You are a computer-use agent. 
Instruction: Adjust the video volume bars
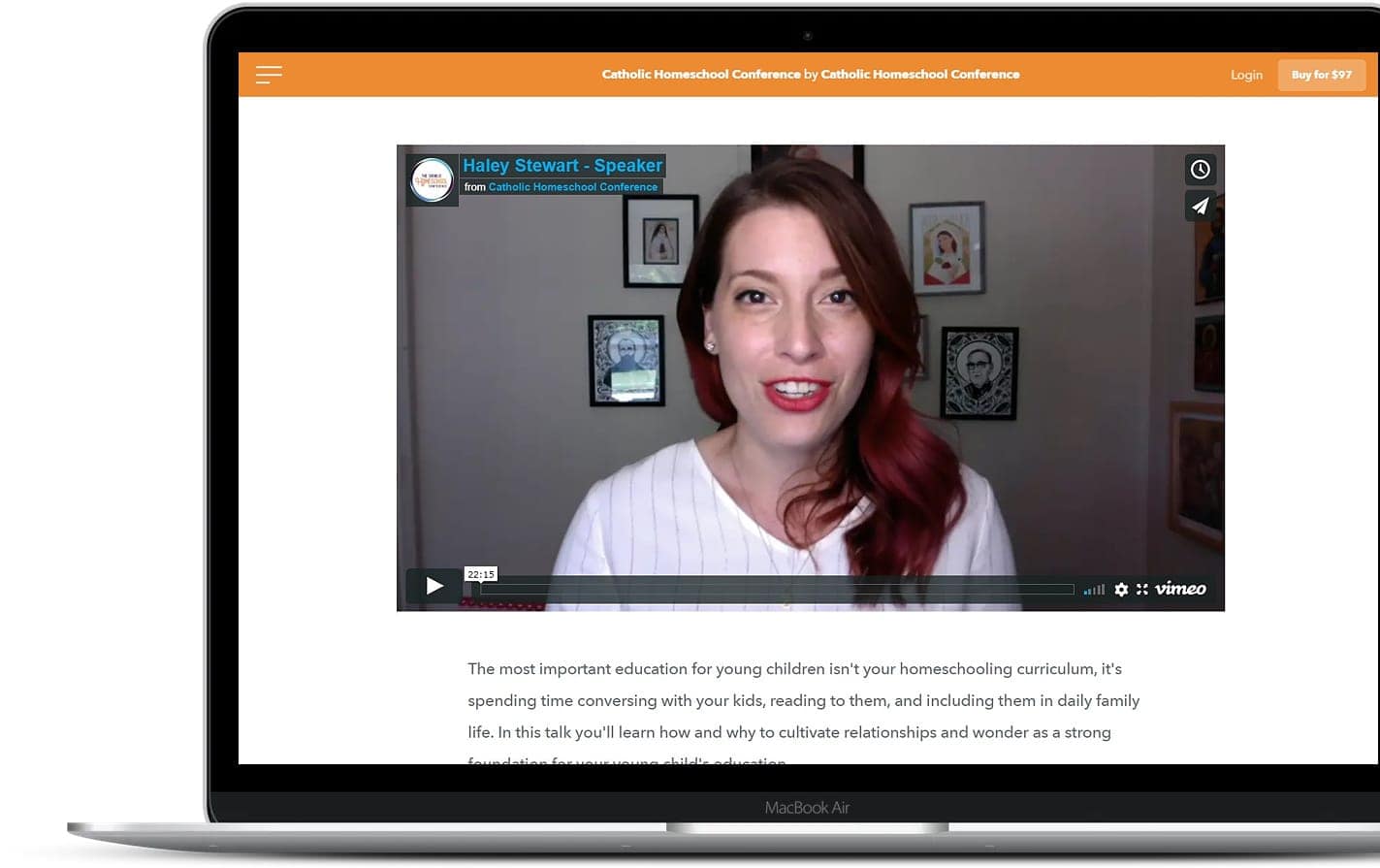pos(1094,589)
